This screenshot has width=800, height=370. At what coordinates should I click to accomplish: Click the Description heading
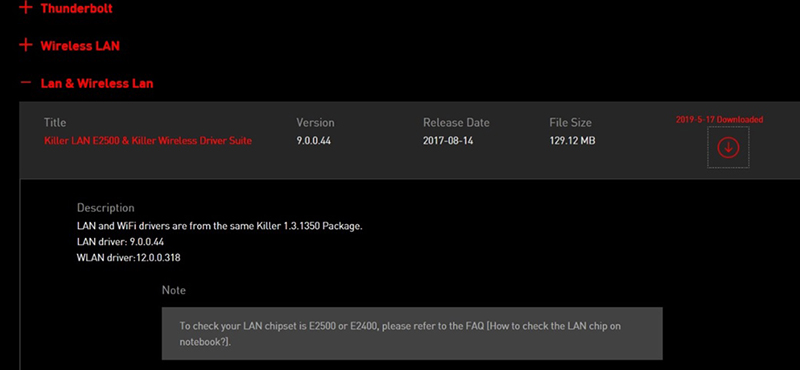click(x=106, y=208)
